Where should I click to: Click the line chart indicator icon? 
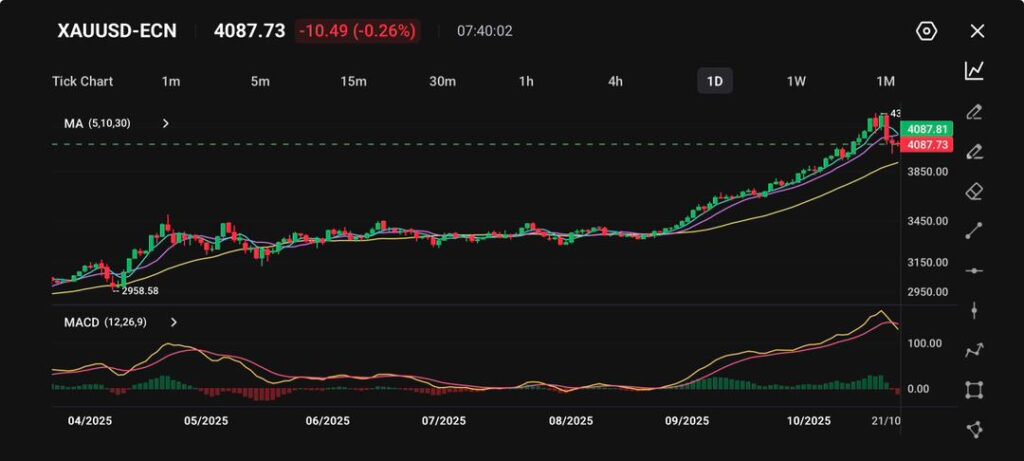pos(975,70)
